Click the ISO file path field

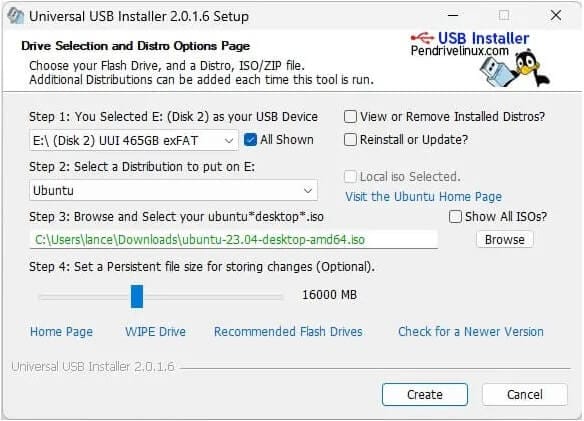tap(234, 240)
